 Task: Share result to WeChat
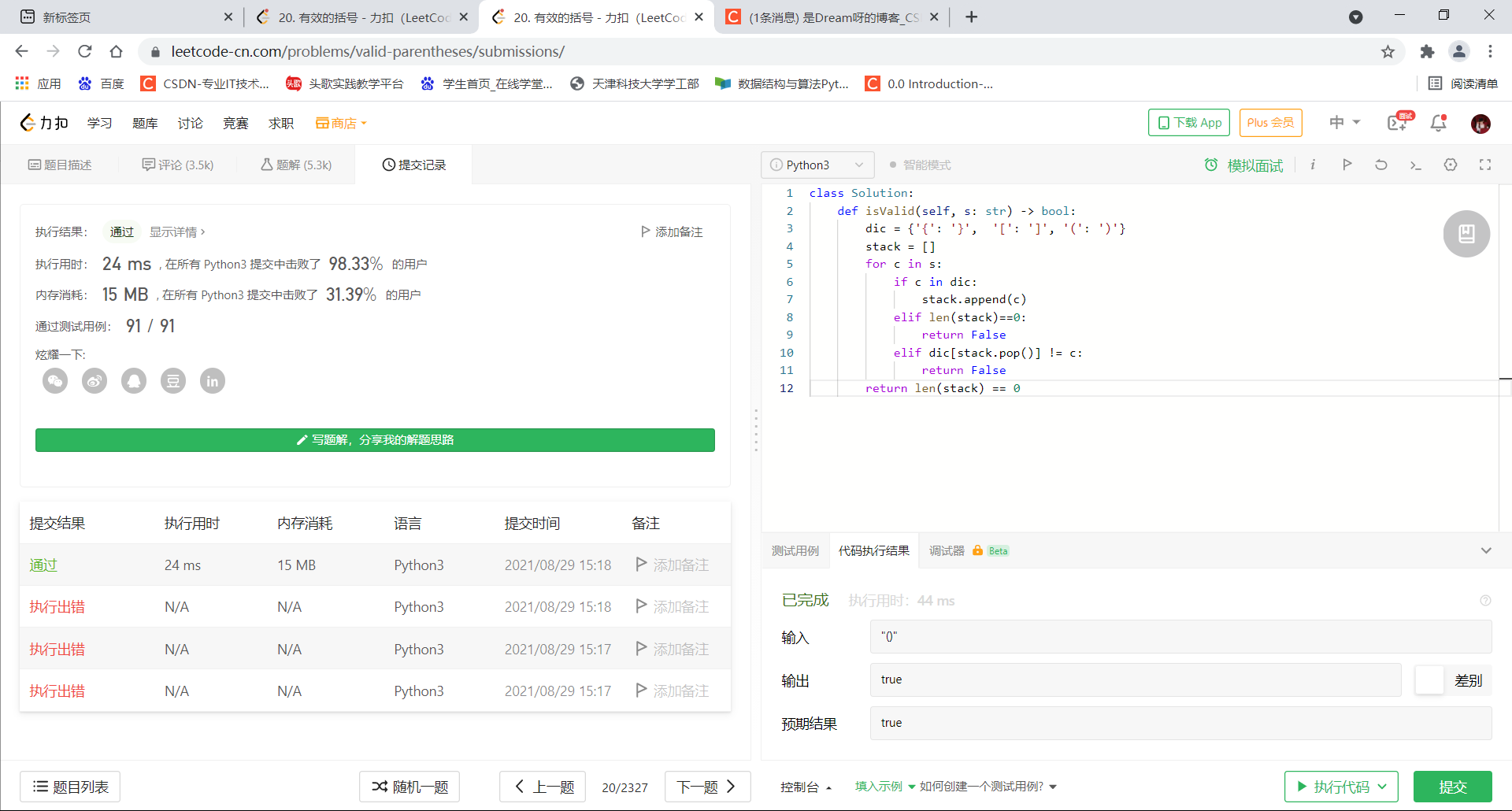coord(55,380)
